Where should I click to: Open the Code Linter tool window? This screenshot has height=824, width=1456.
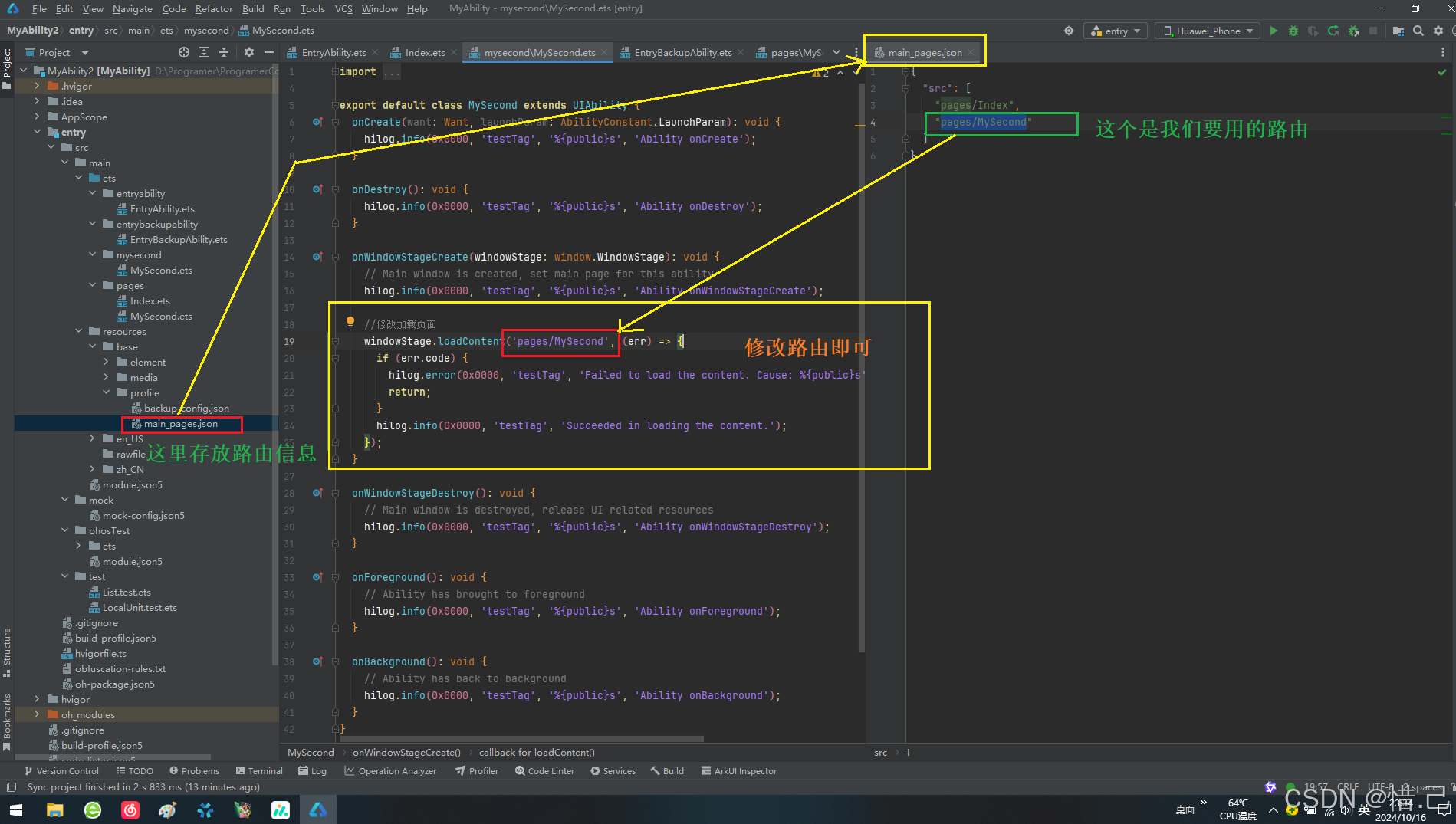tap(544, 770)
